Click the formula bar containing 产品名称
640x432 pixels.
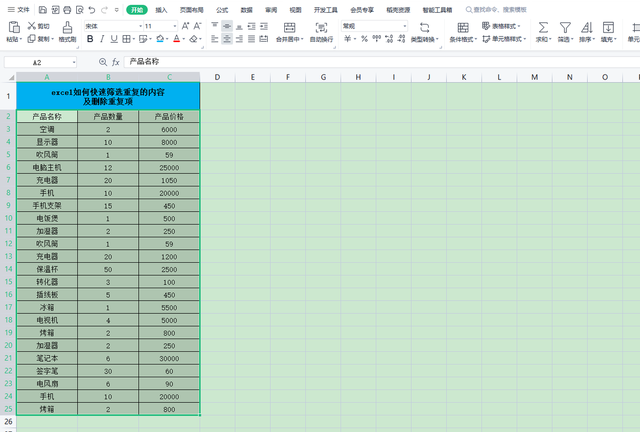(x=381, y=62)
